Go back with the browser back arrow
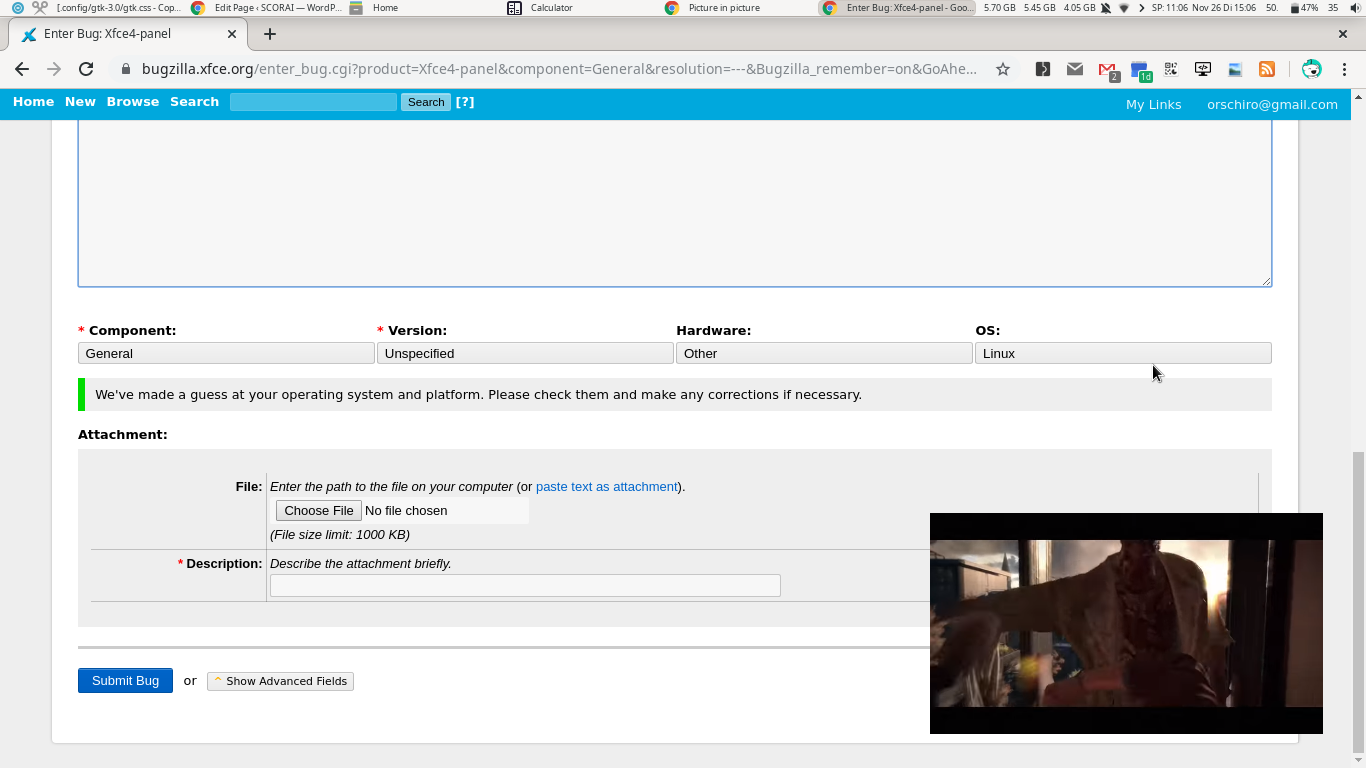Screen dimensions: 1366x768 click(x=22, y=69)
